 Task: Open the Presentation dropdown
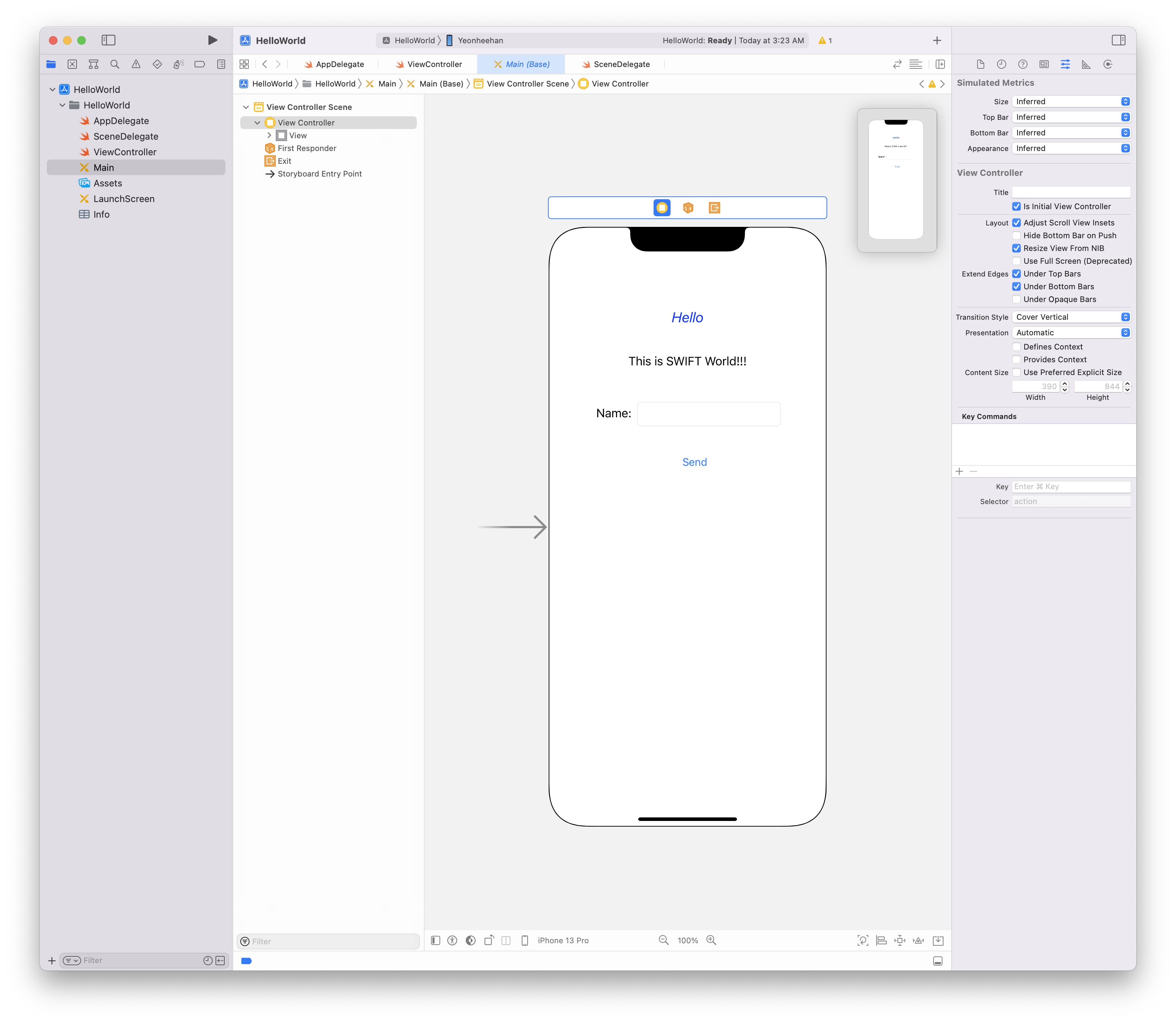pyautogui.click(x=1071, y=333)
